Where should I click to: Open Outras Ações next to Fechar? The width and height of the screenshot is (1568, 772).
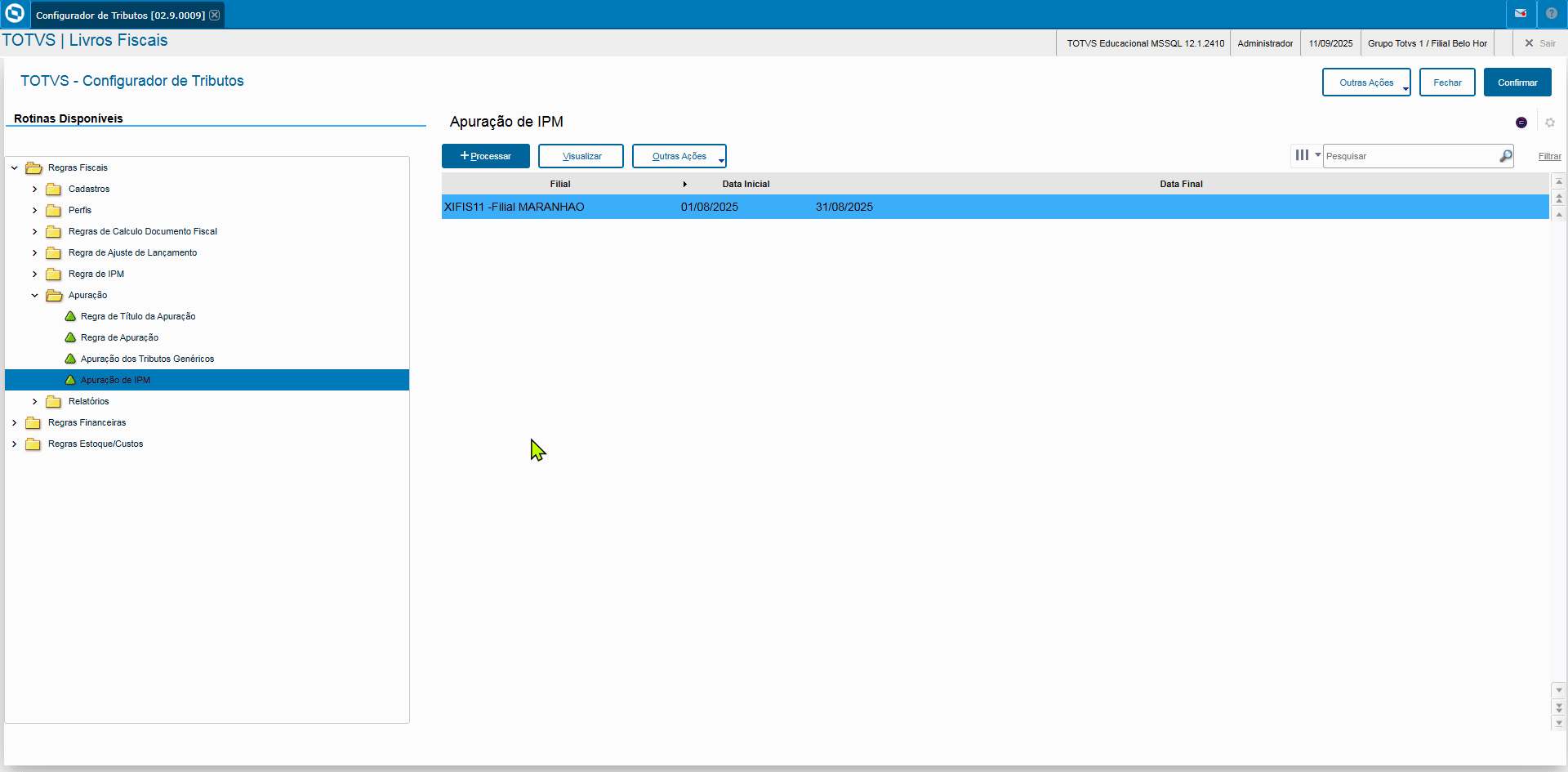pyautogui.click(x=1366, y=83)
